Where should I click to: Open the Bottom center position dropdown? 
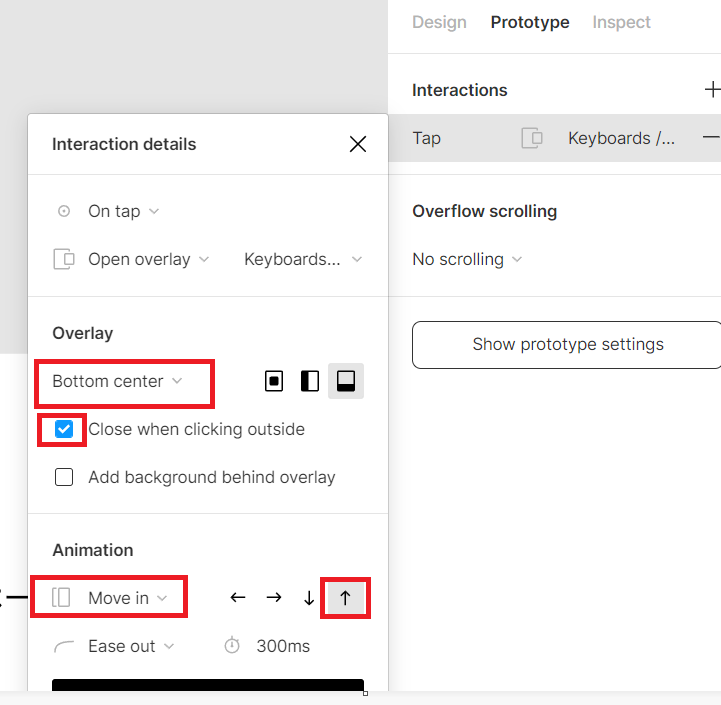click(118, 381)
